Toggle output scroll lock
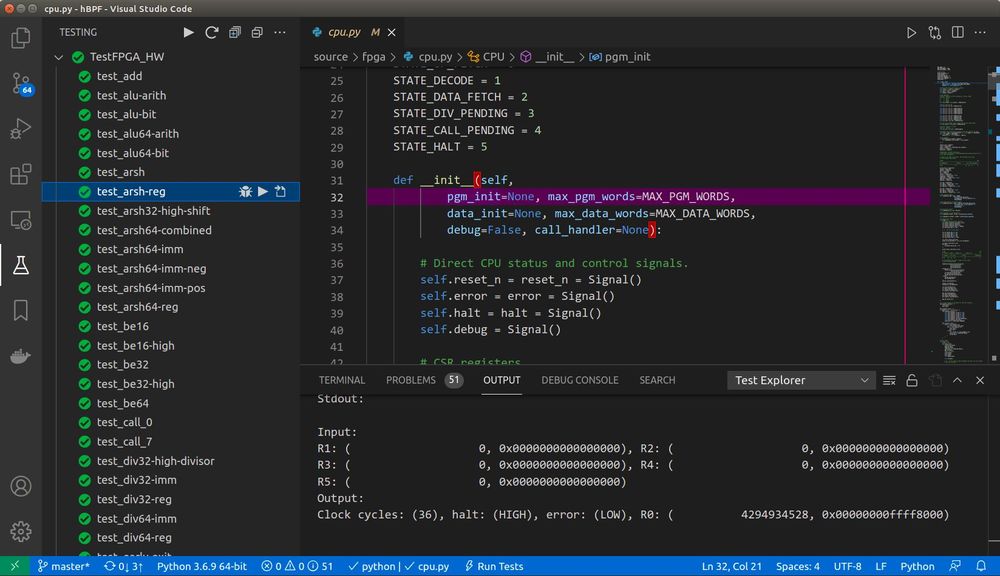The height and width of the screenshot is (576, 1000). [x=912, y=380]
